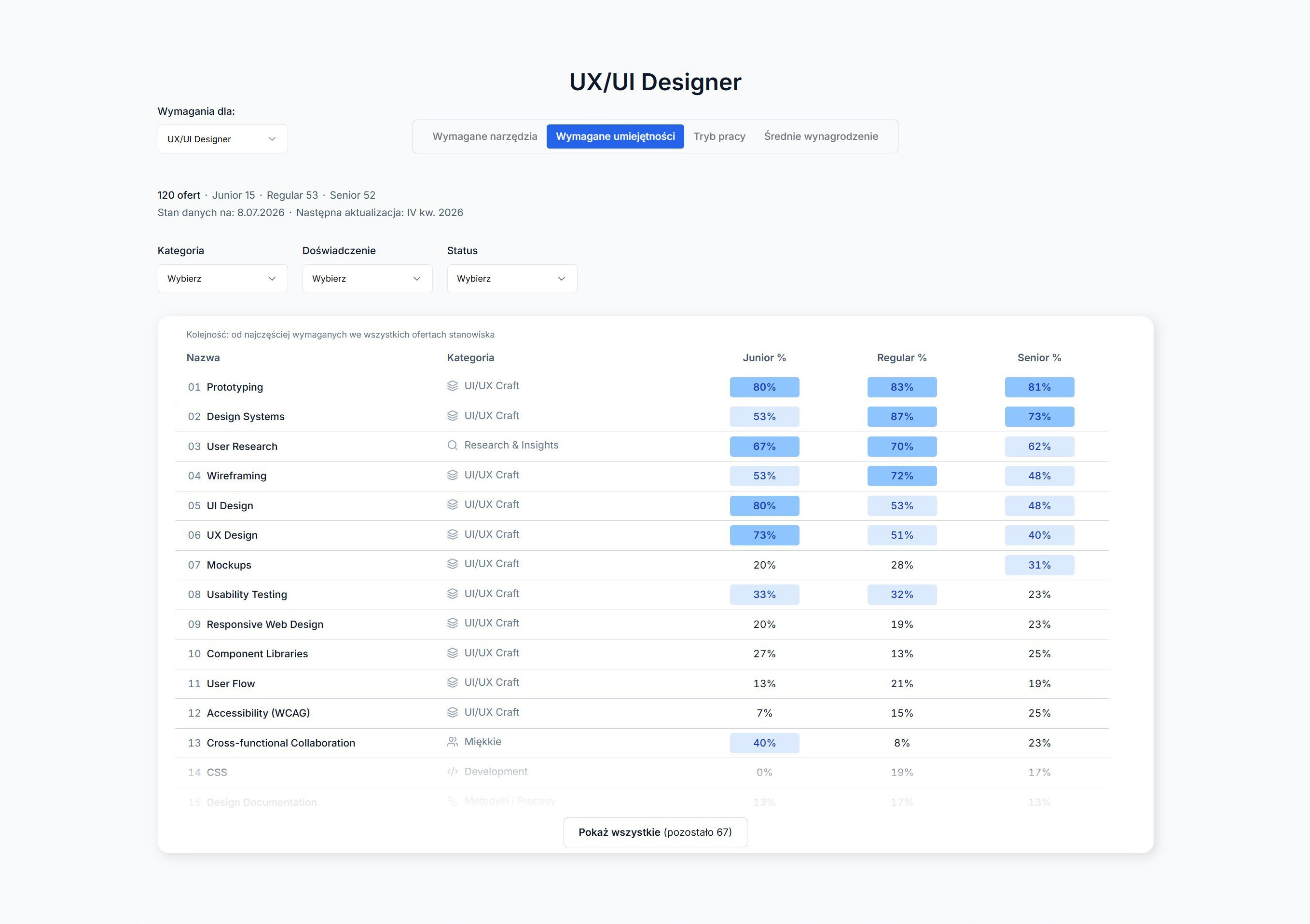This screenshot has height=924, width=1310.
Task: Click the Regular % column header
Action: pos(901,358)
